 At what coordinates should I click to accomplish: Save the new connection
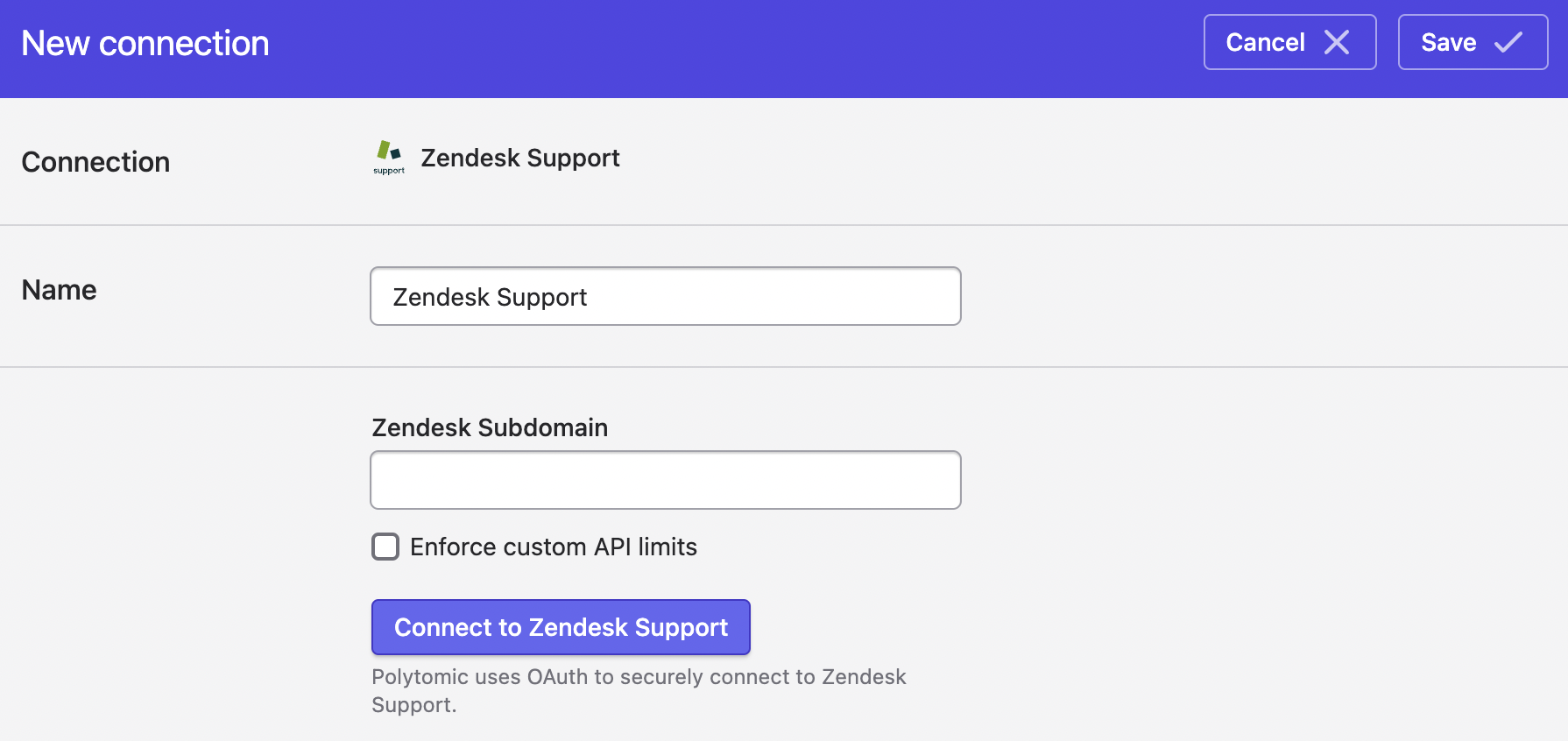click(1473, 42)
